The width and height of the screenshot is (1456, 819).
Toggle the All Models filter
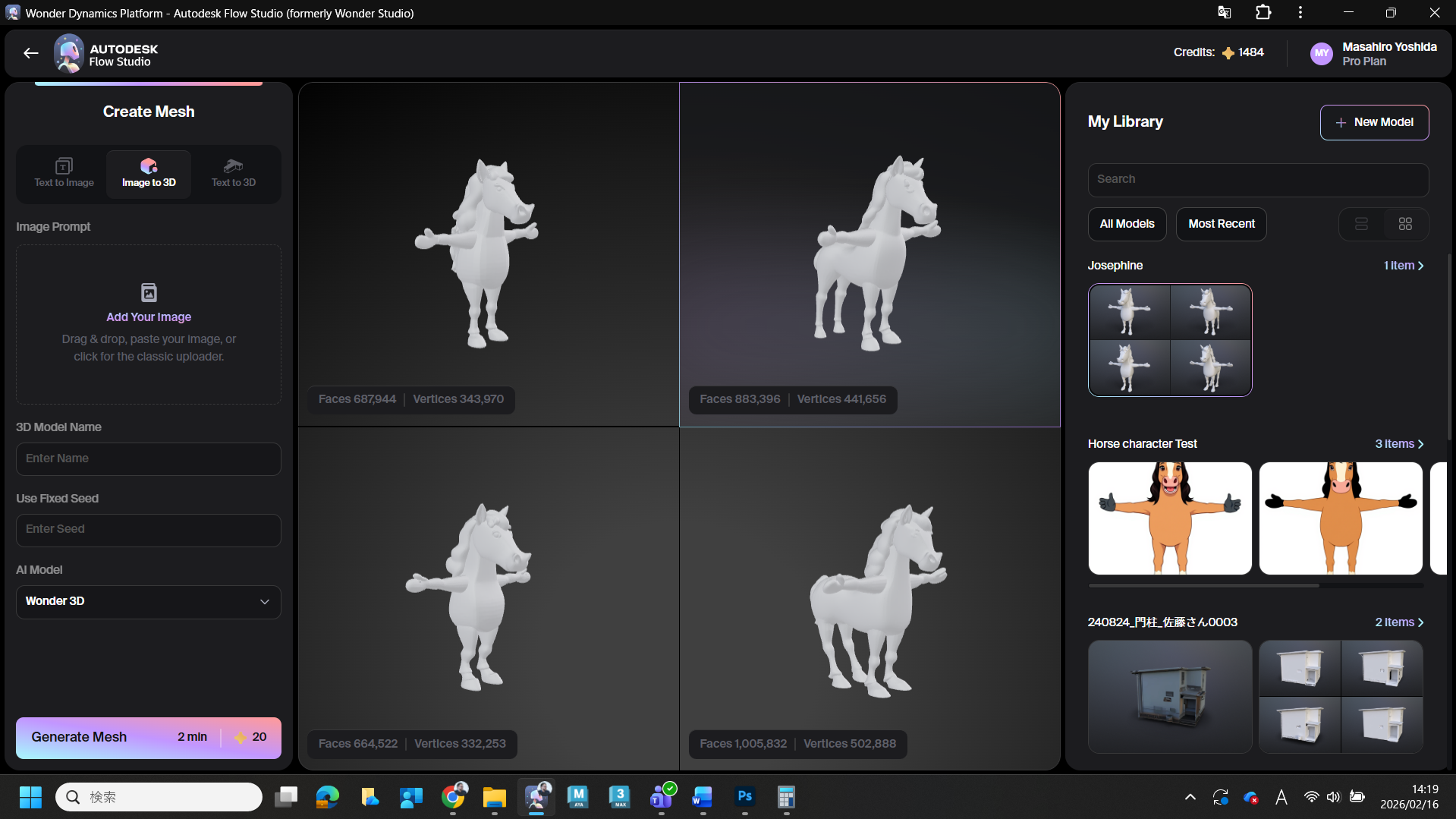tap(1127, 224)
